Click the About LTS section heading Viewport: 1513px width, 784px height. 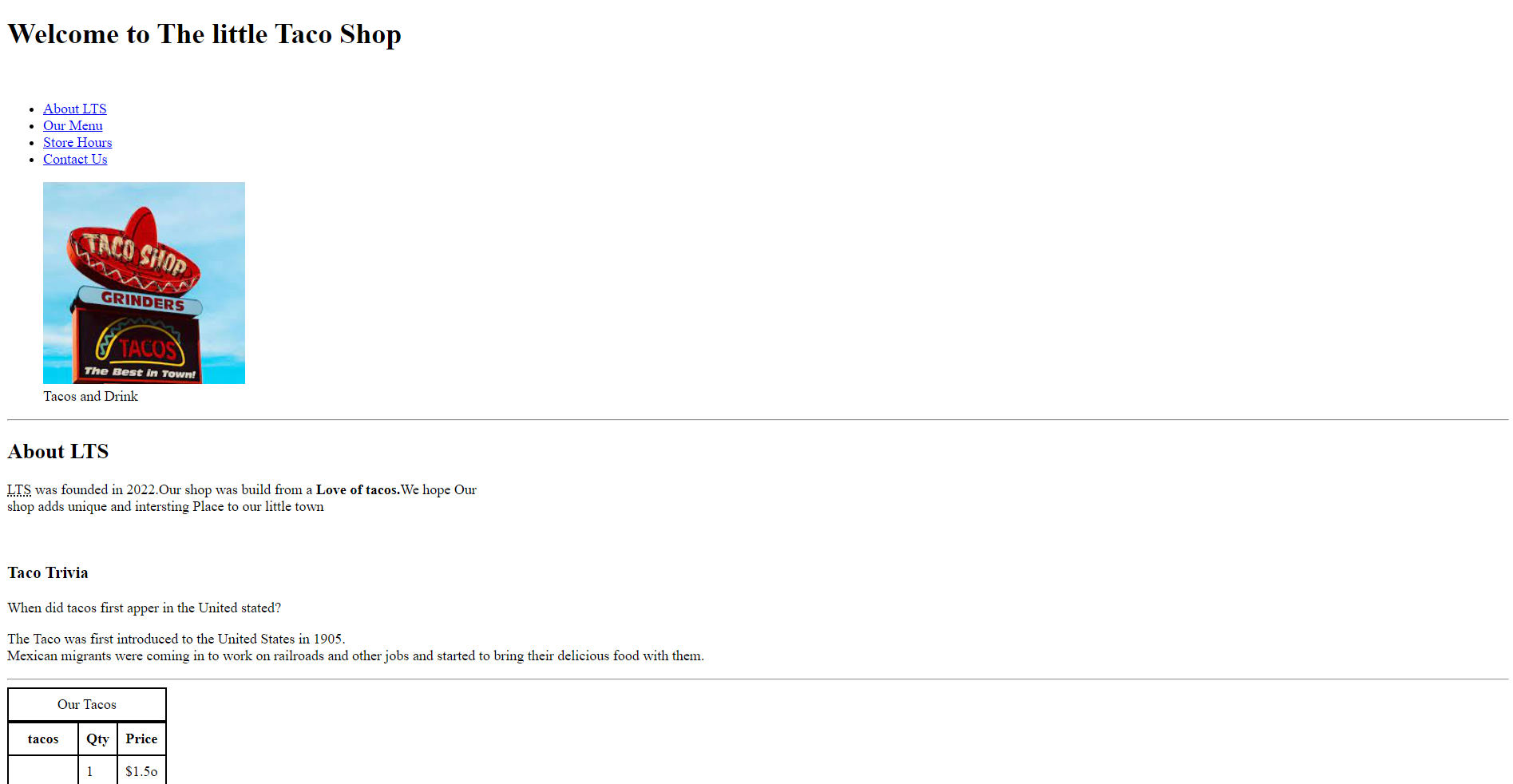click(x=57, y=451)
